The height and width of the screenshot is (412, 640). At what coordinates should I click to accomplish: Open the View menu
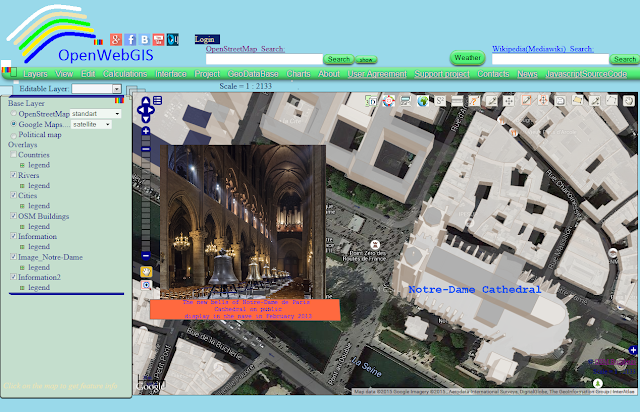[64, 74]
